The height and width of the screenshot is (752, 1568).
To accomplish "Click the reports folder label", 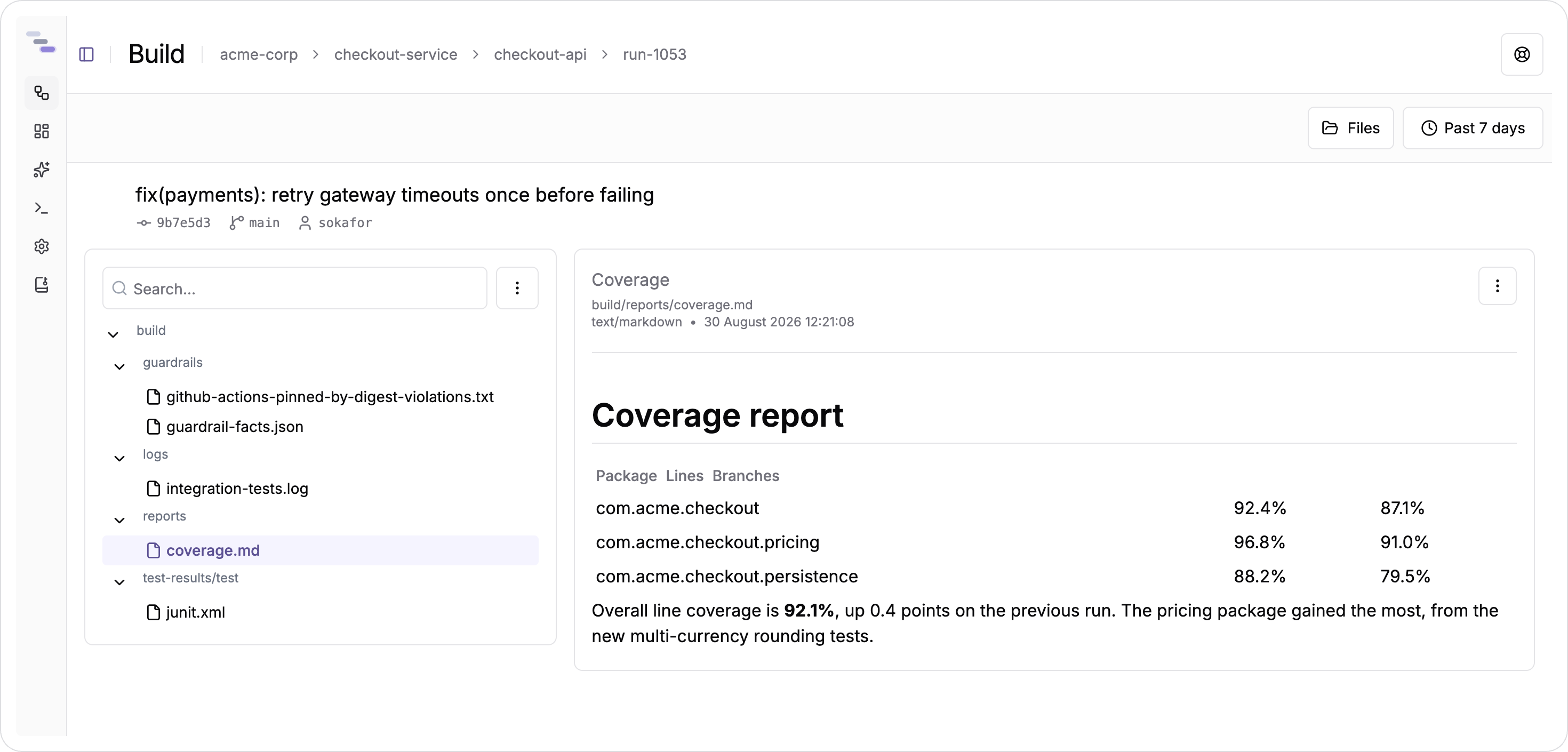I will pos(164,516).
